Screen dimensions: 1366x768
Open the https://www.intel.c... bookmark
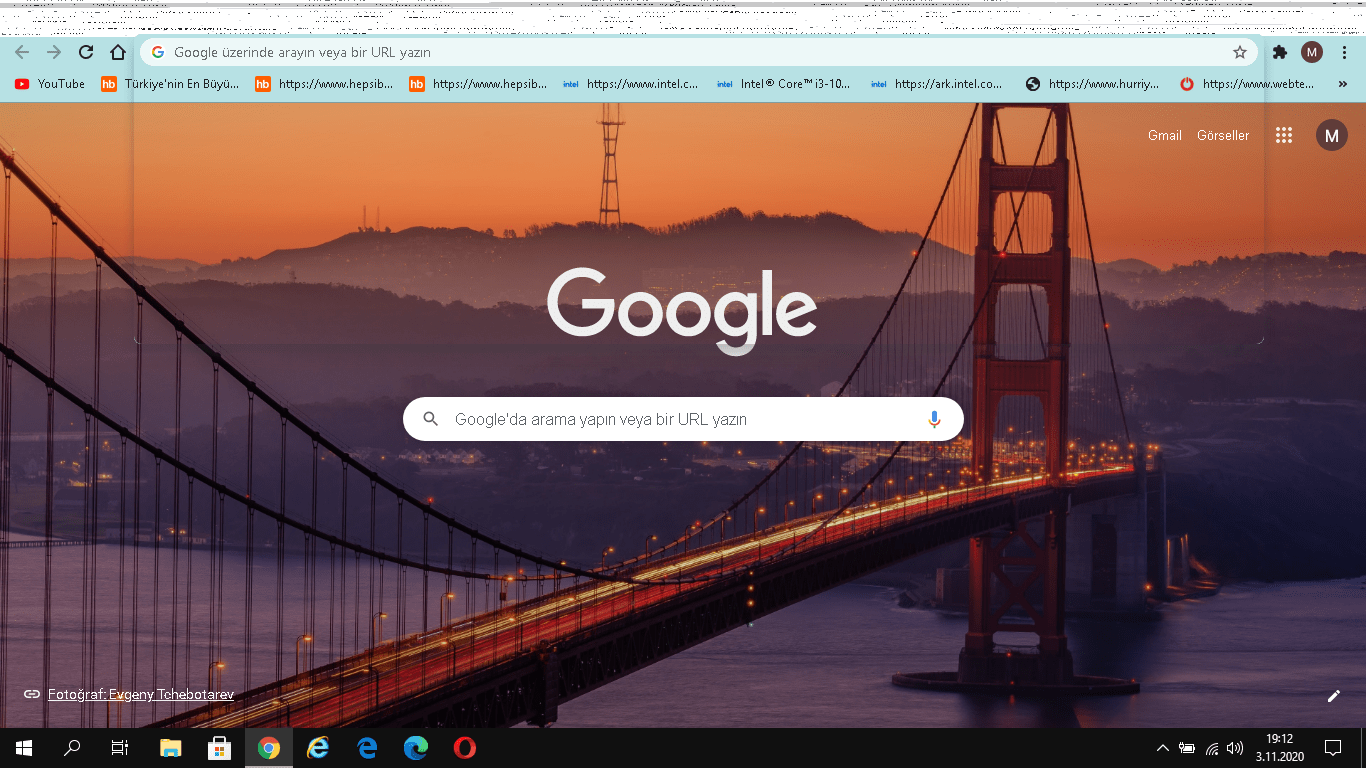[631, 84]
